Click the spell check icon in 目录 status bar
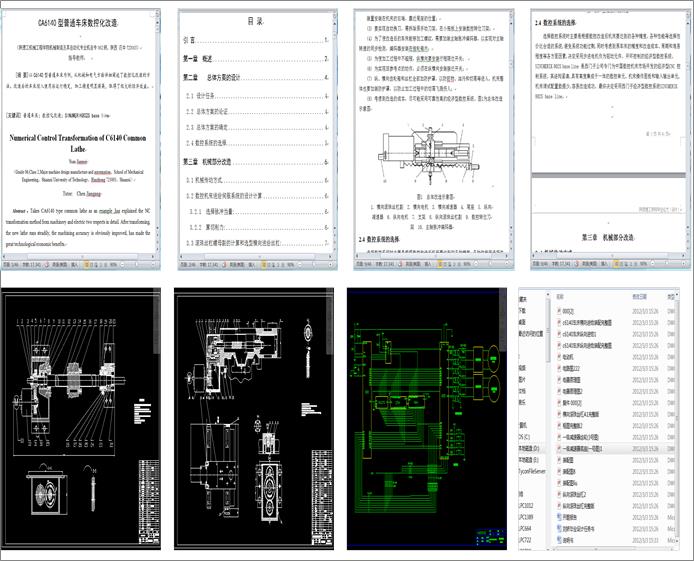The width and height of the screenshot is (694, 561). (224, 265)
